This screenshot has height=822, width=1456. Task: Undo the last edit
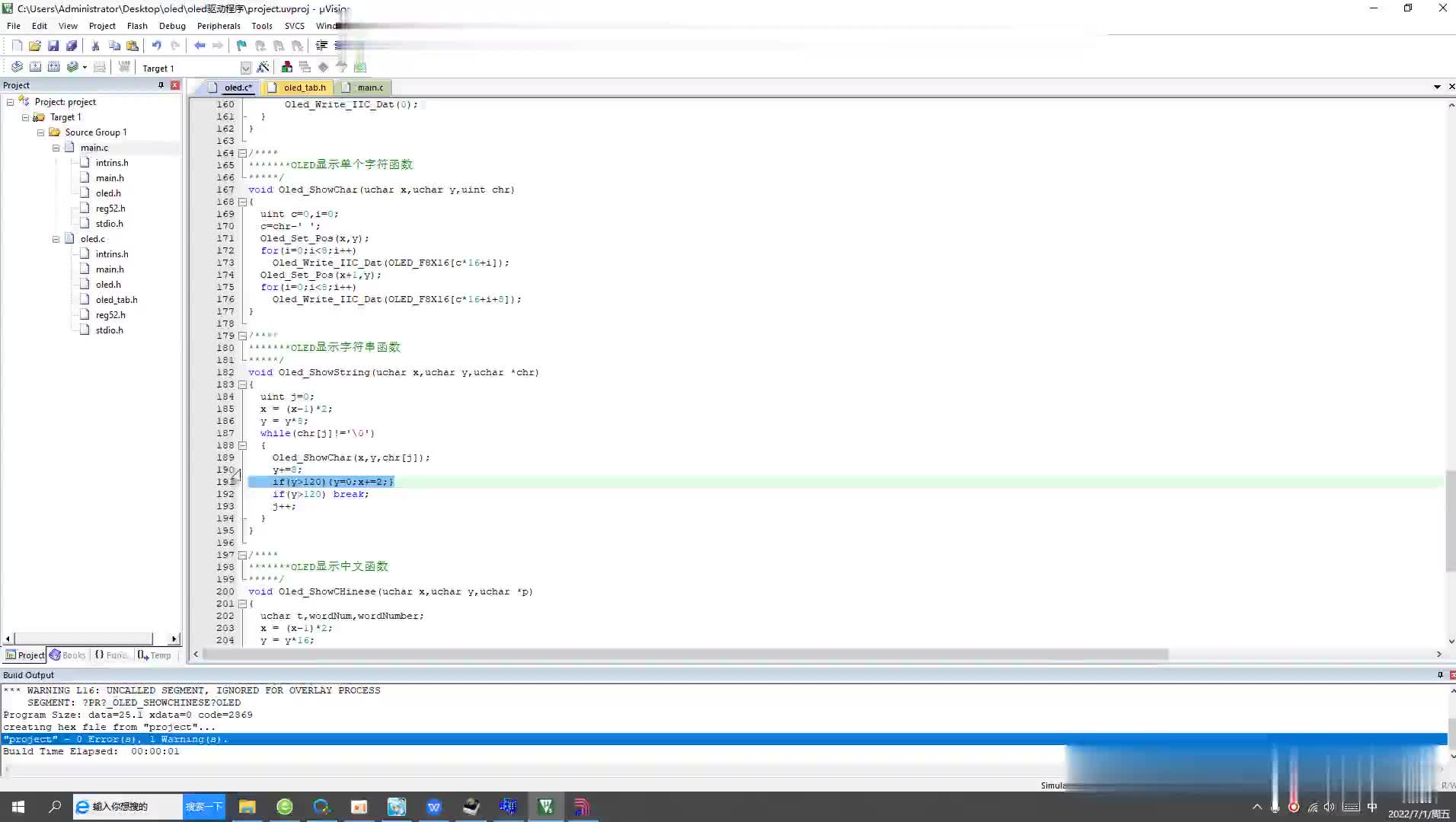click(157, 46)
